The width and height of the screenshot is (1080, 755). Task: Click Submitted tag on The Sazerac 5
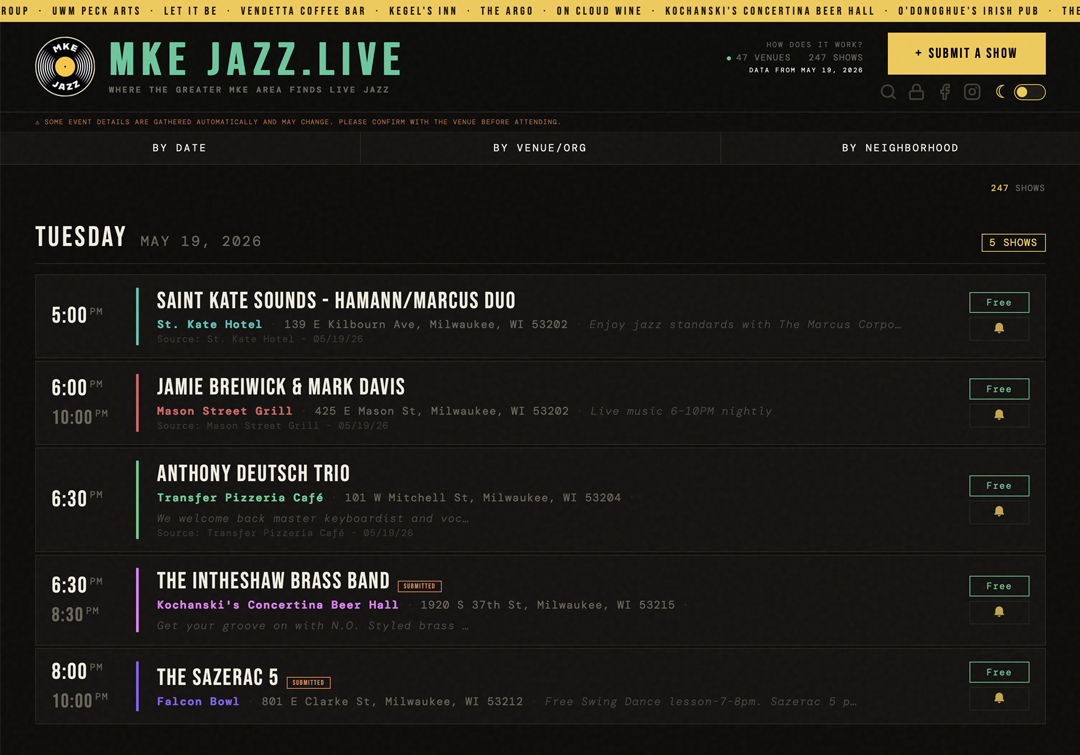[x=309, y=683]
